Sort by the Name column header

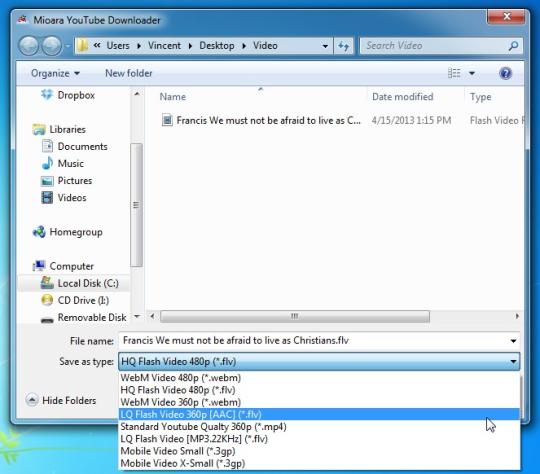(260, 97)
